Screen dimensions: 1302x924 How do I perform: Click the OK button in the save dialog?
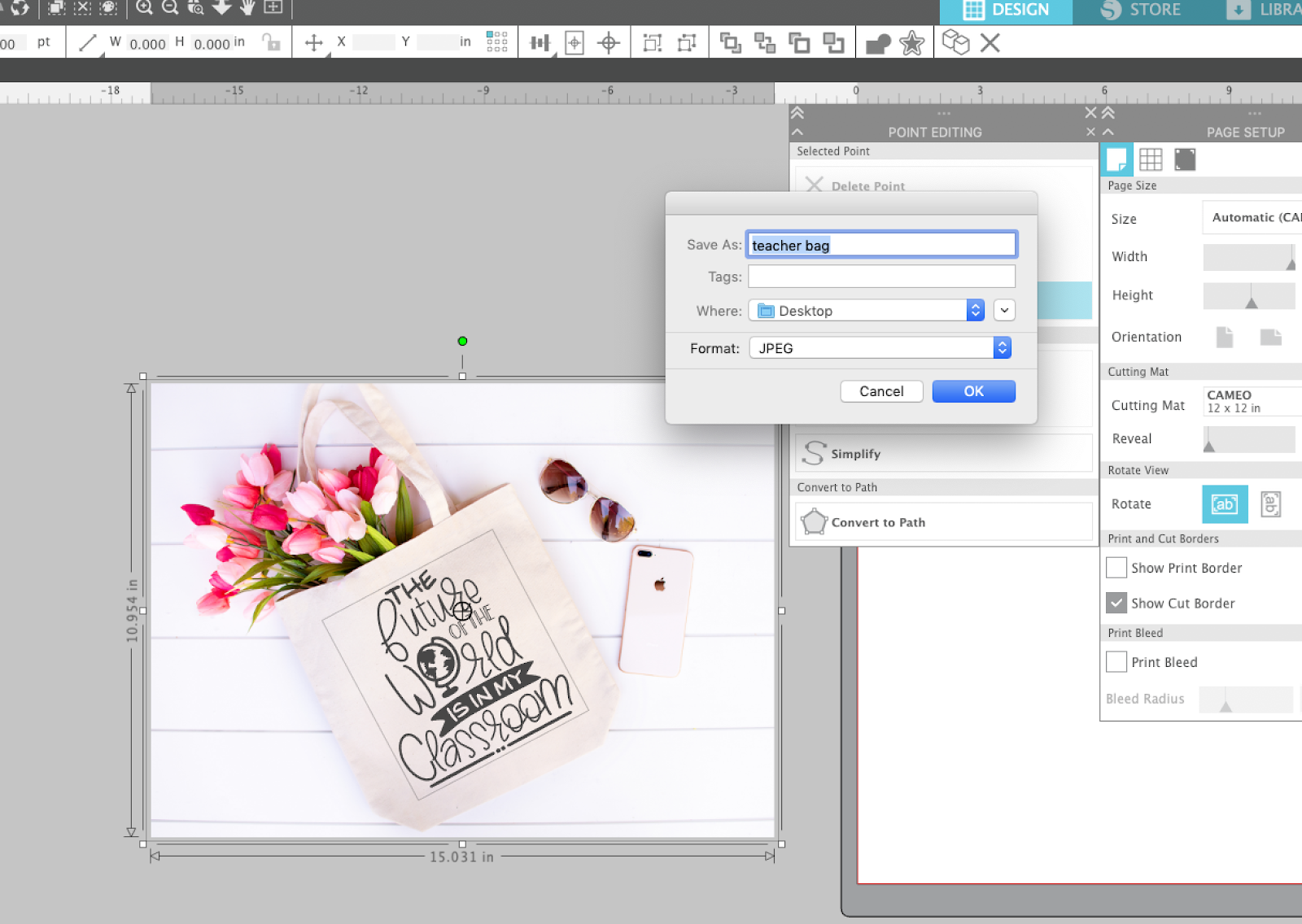pos(973,391)
